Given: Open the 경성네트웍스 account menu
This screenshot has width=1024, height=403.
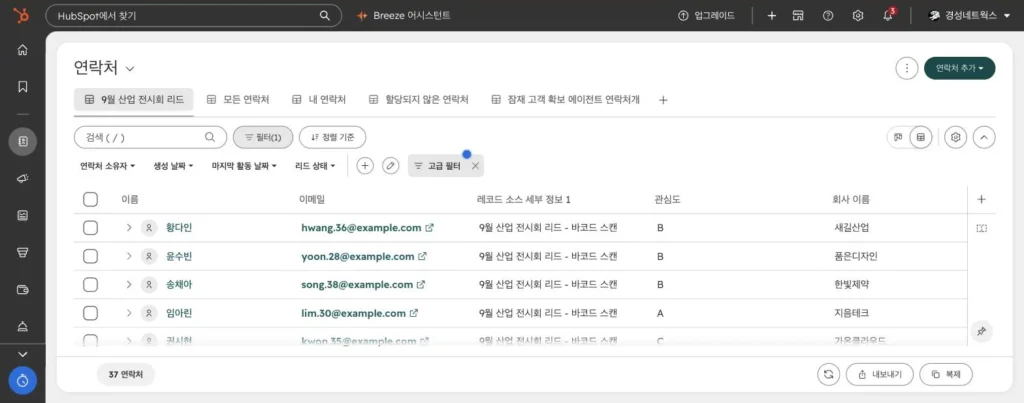Looking at the screenshot, I should [x=969, y=16].
